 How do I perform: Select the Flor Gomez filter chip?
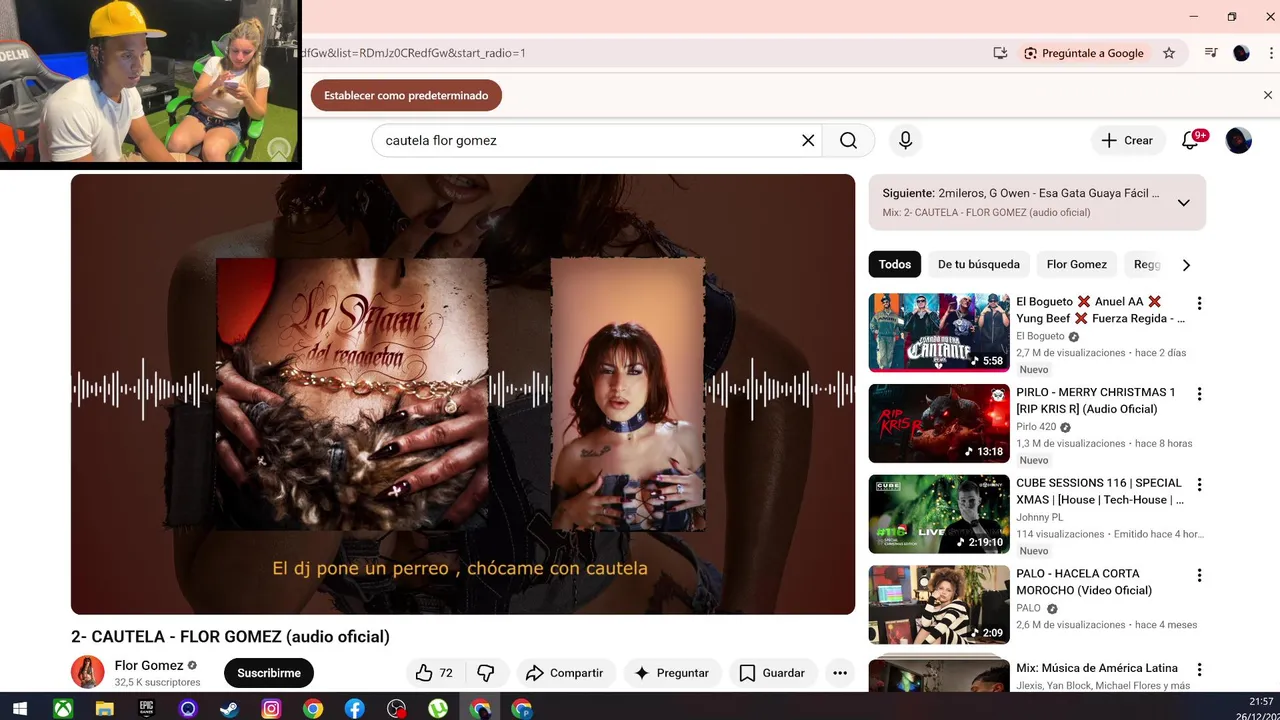[x=1077, y=265]
